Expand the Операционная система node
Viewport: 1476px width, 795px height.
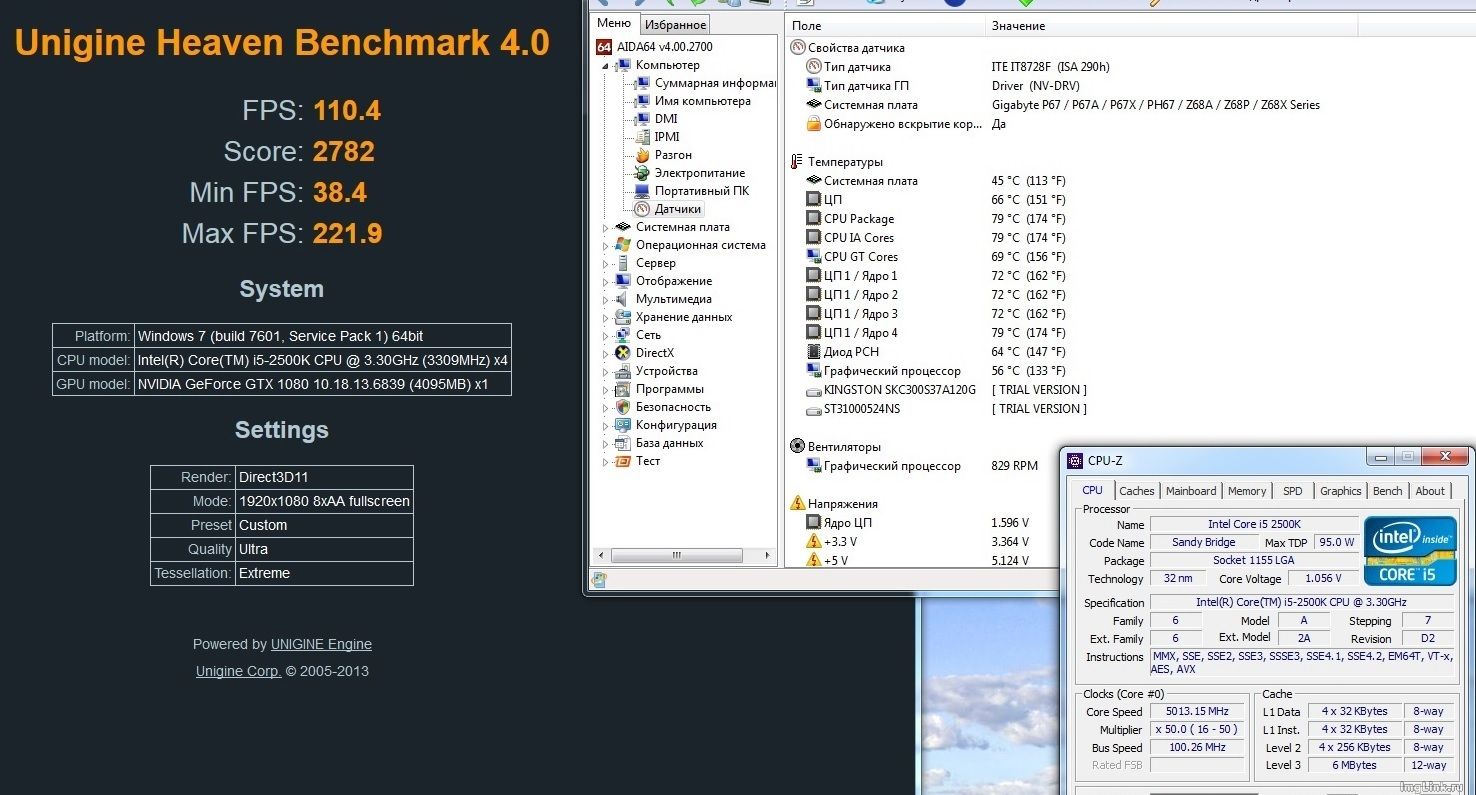tap(606, 246)
